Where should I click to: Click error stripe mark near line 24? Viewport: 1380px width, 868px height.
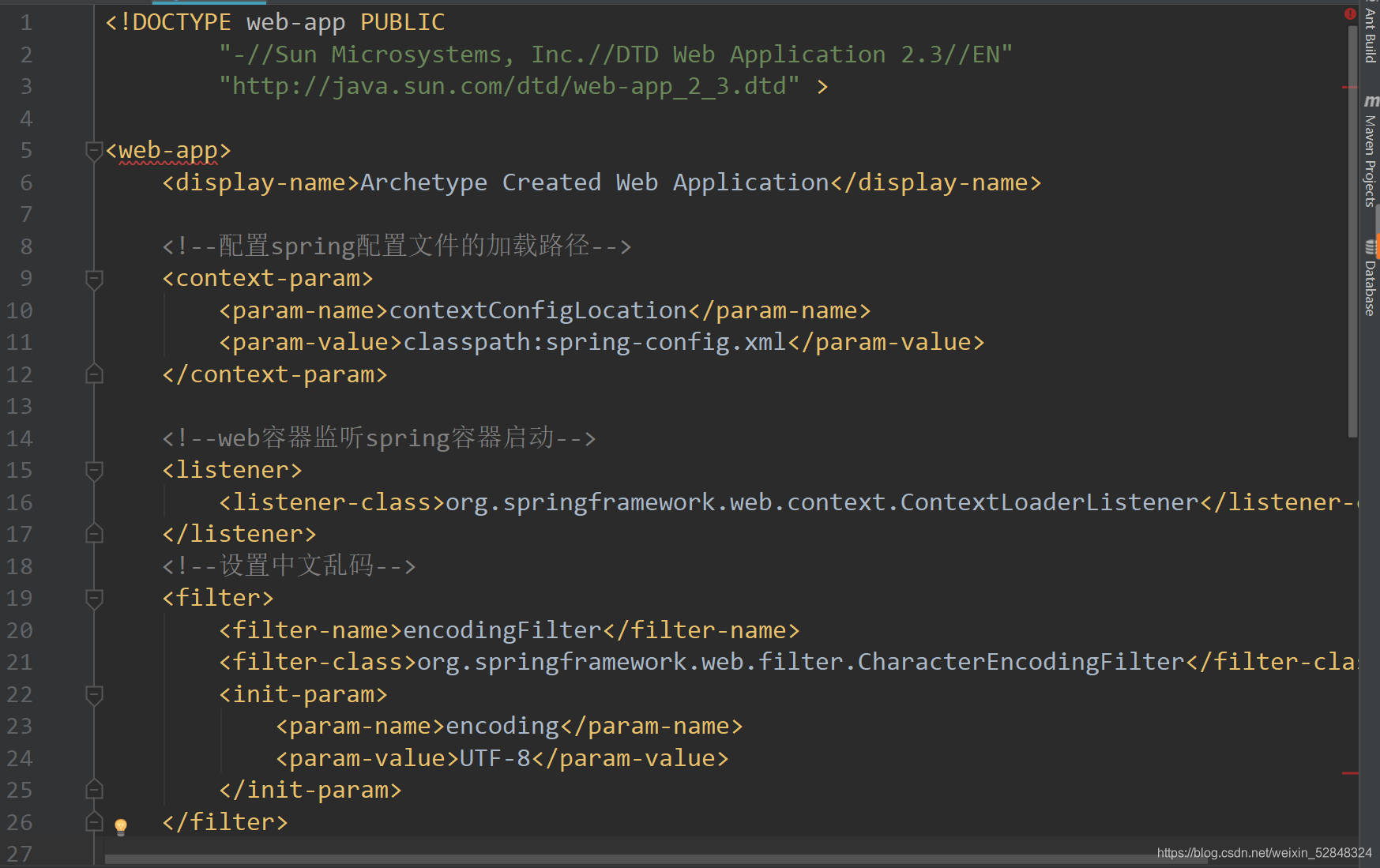1350,773
